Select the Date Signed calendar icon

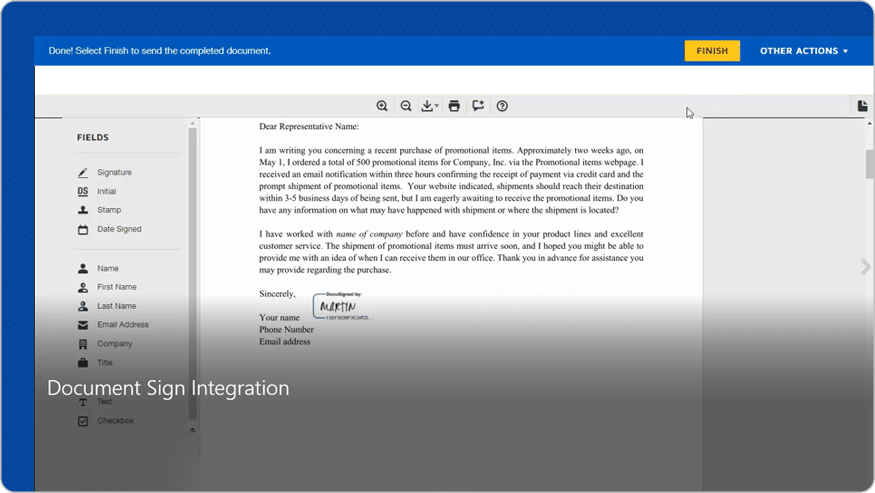pos(83,229)
